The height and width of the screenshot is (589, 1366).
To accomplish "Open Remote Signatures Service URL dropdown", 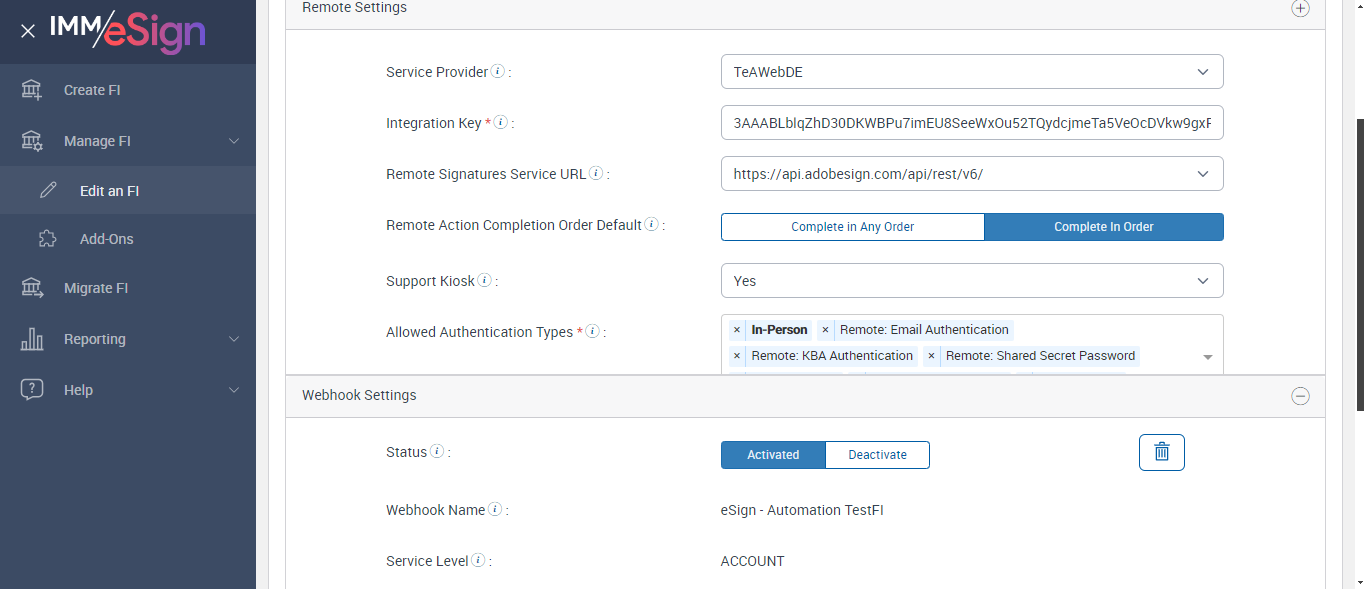I will click(971, 174).
